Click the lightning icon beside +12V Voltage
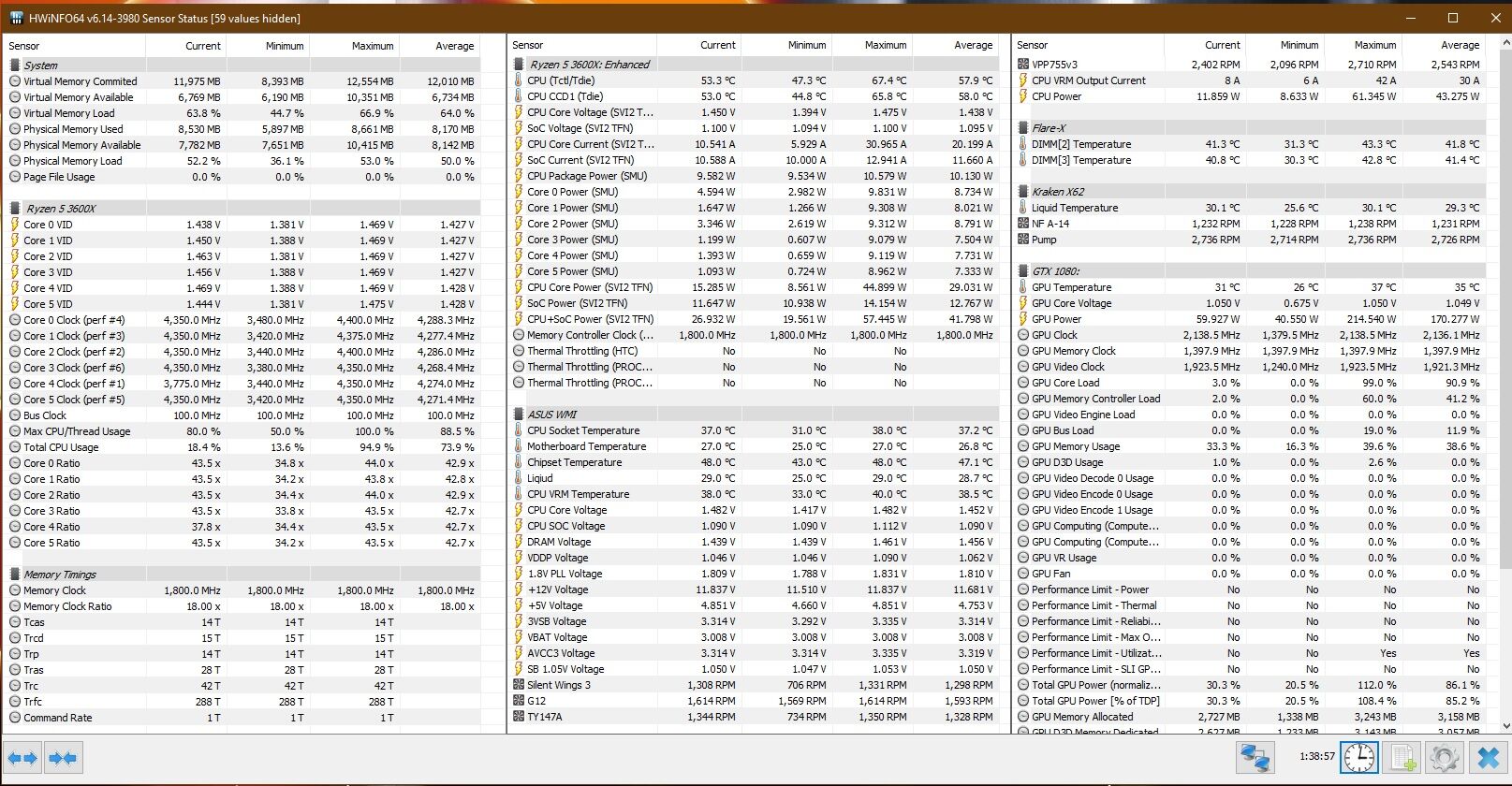The width and height of the screenshot is (1512, 786). [x=519, y=589]
